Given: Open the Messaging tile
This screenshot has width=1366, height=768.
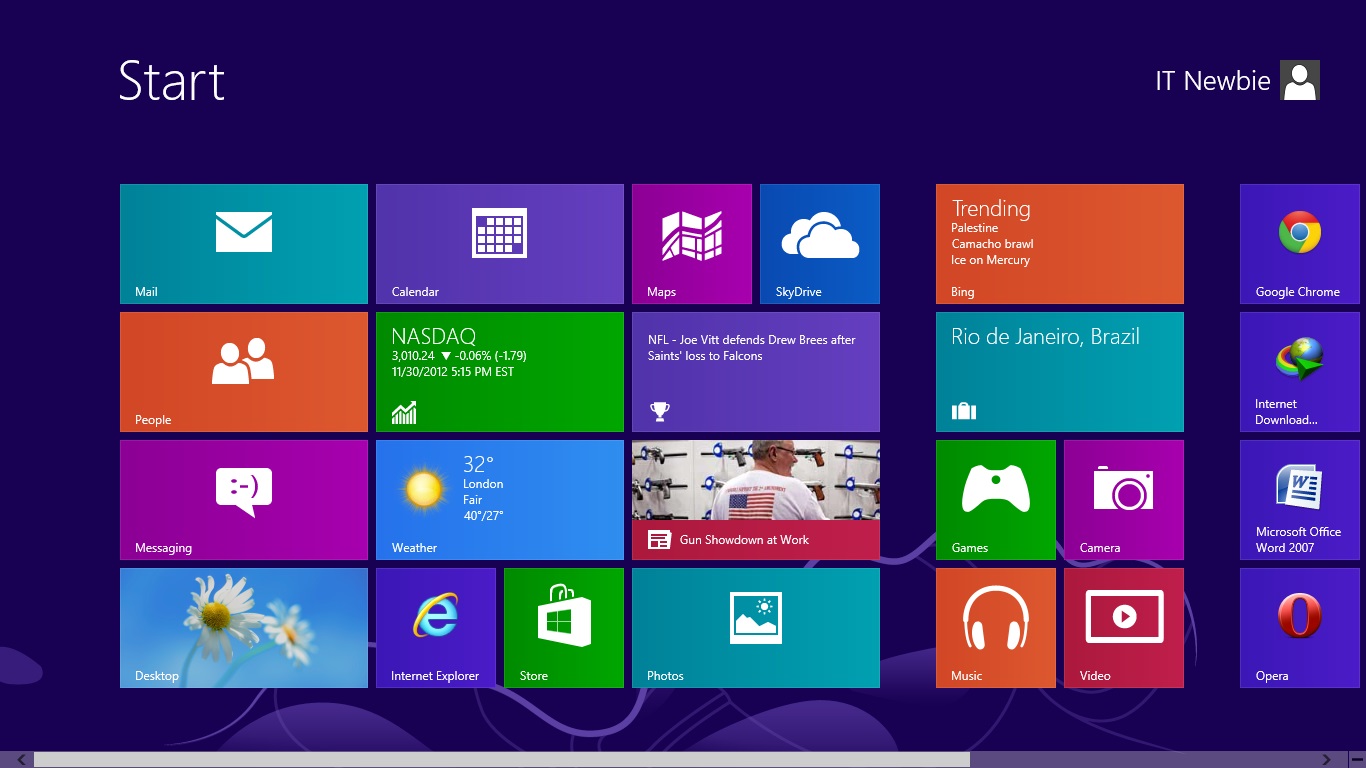Looking at the screenshot, I should point(244,500).
